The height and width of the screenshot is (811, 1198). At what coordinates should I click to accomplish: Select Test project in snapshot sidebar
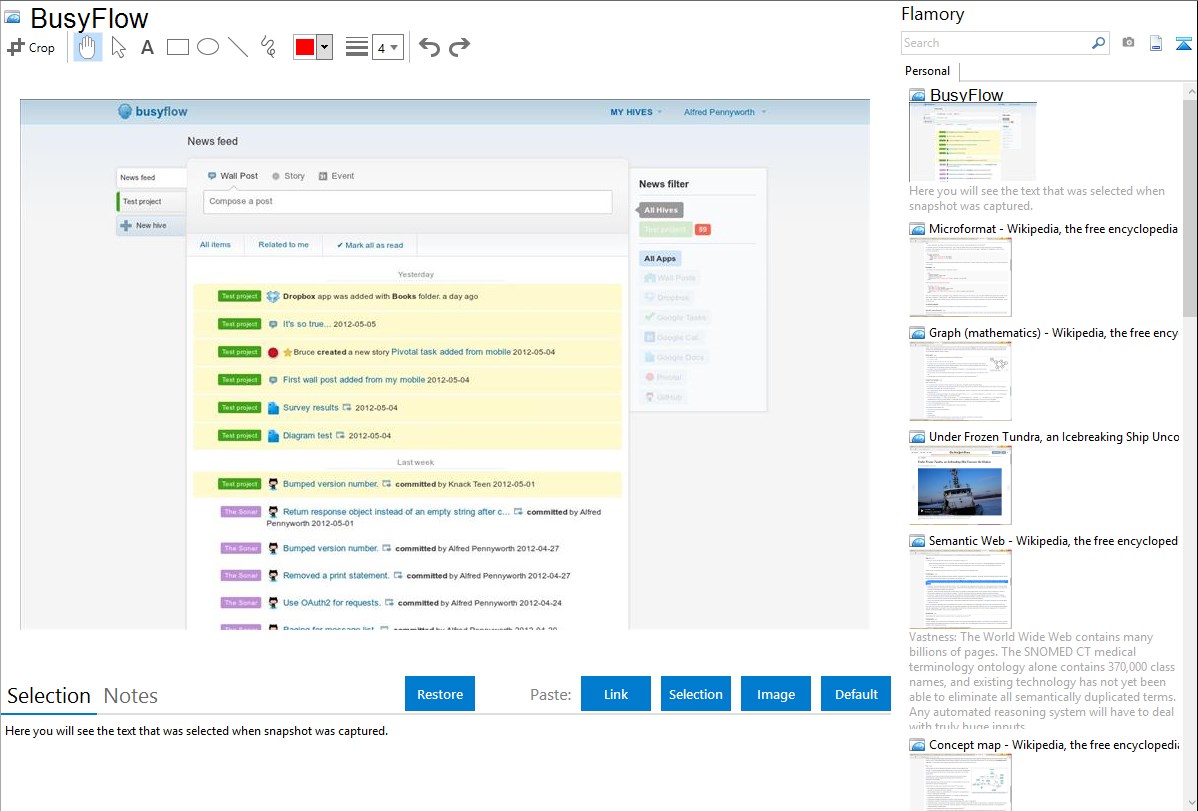click(x=151, y=202)
